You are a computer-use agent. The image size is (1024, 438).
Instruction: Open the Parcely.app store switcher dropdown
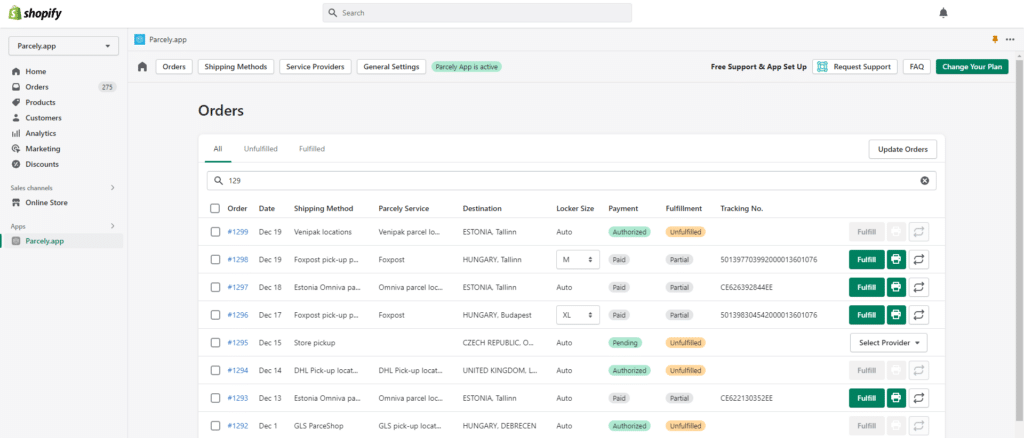[x=63, y=46]
